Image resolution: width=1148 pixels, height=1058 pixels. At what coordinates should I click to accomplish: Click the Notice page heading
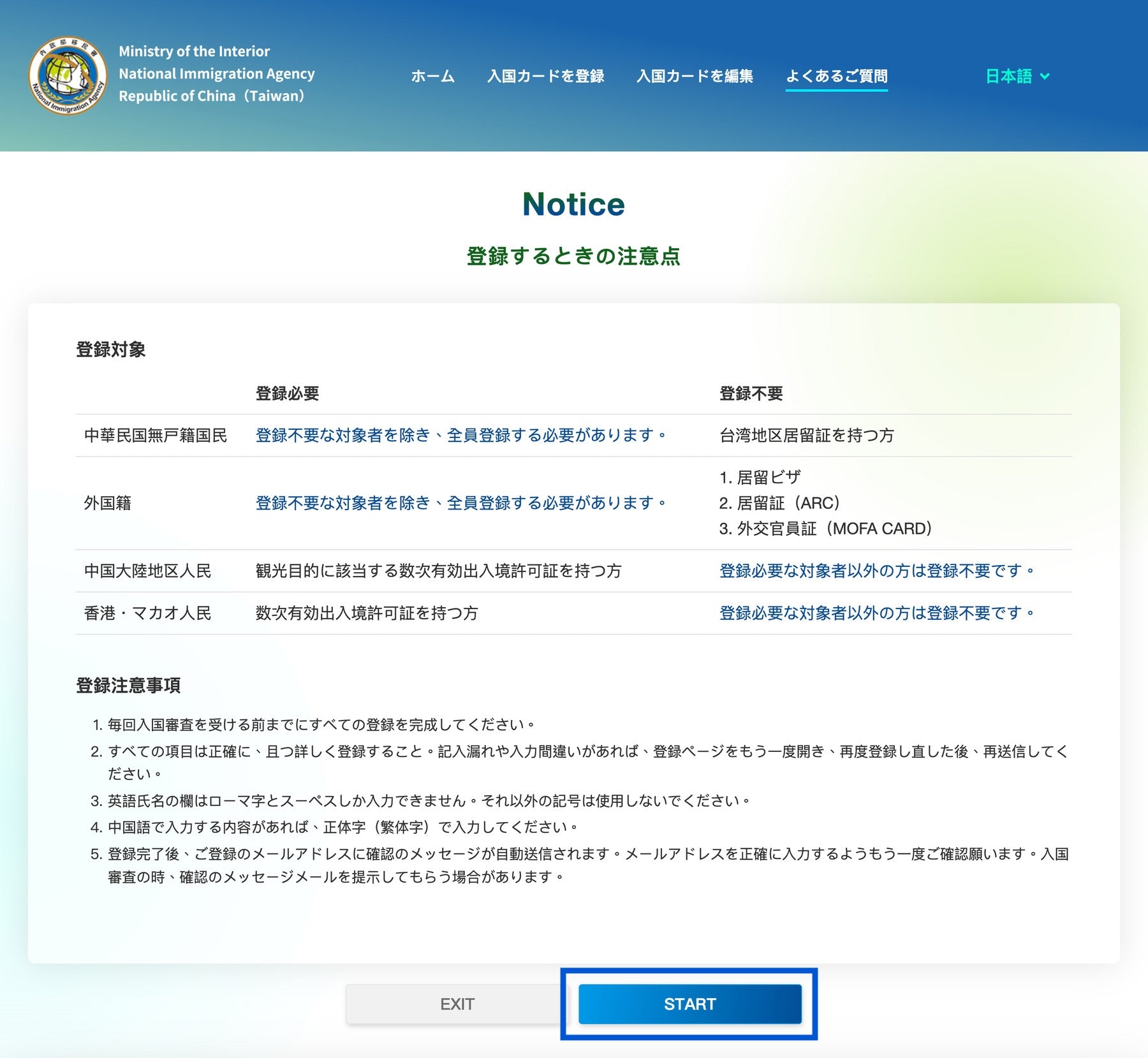click(573, 205)
